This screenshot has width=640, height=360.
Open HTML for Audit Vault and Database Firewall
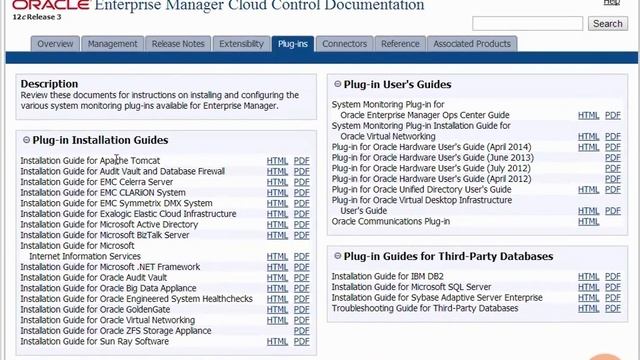coord(277,171)
